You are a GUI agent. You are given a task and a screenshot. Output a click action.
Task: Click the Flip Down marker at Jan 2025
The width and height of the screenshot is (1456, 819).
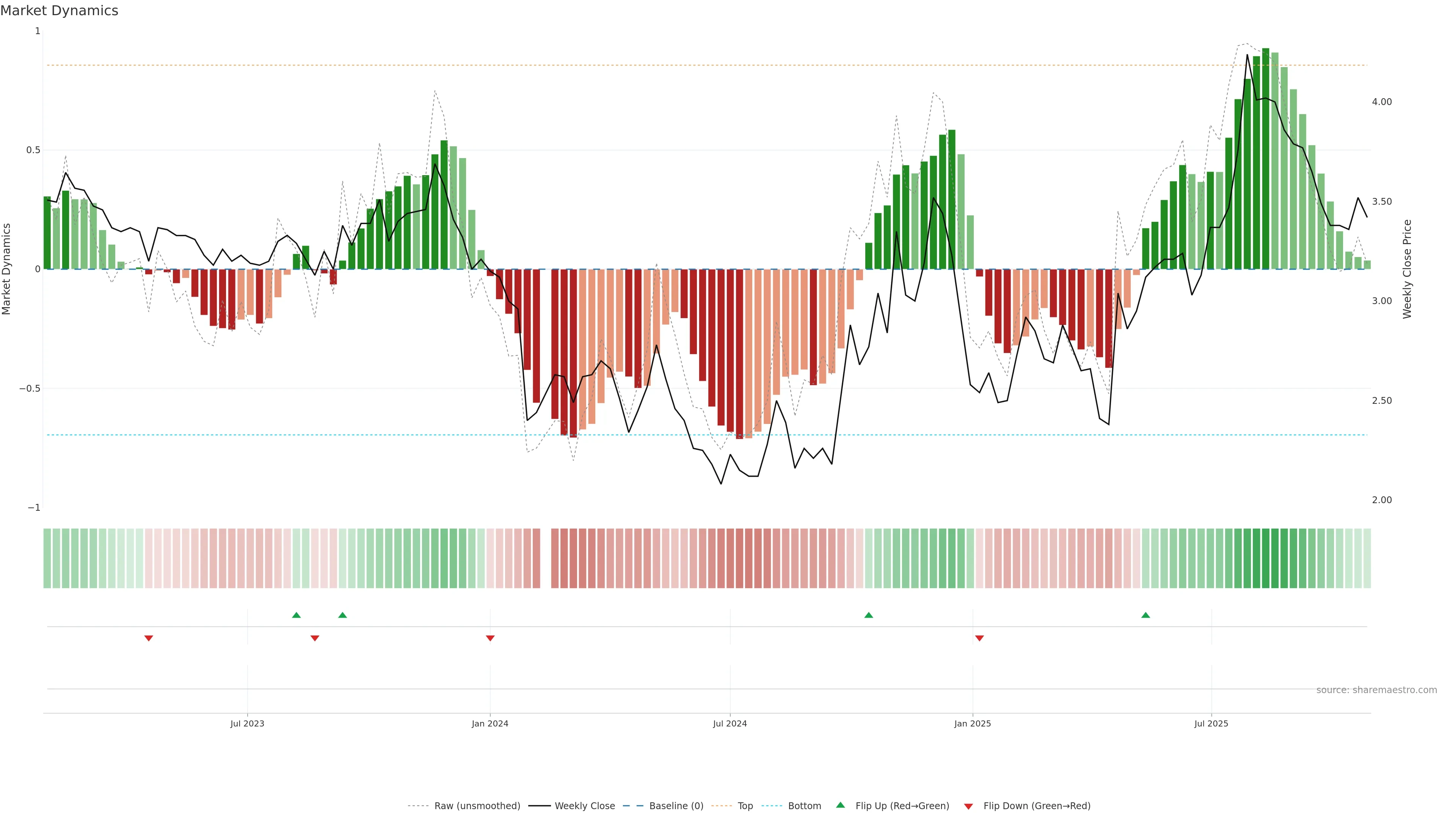(979, 638)
